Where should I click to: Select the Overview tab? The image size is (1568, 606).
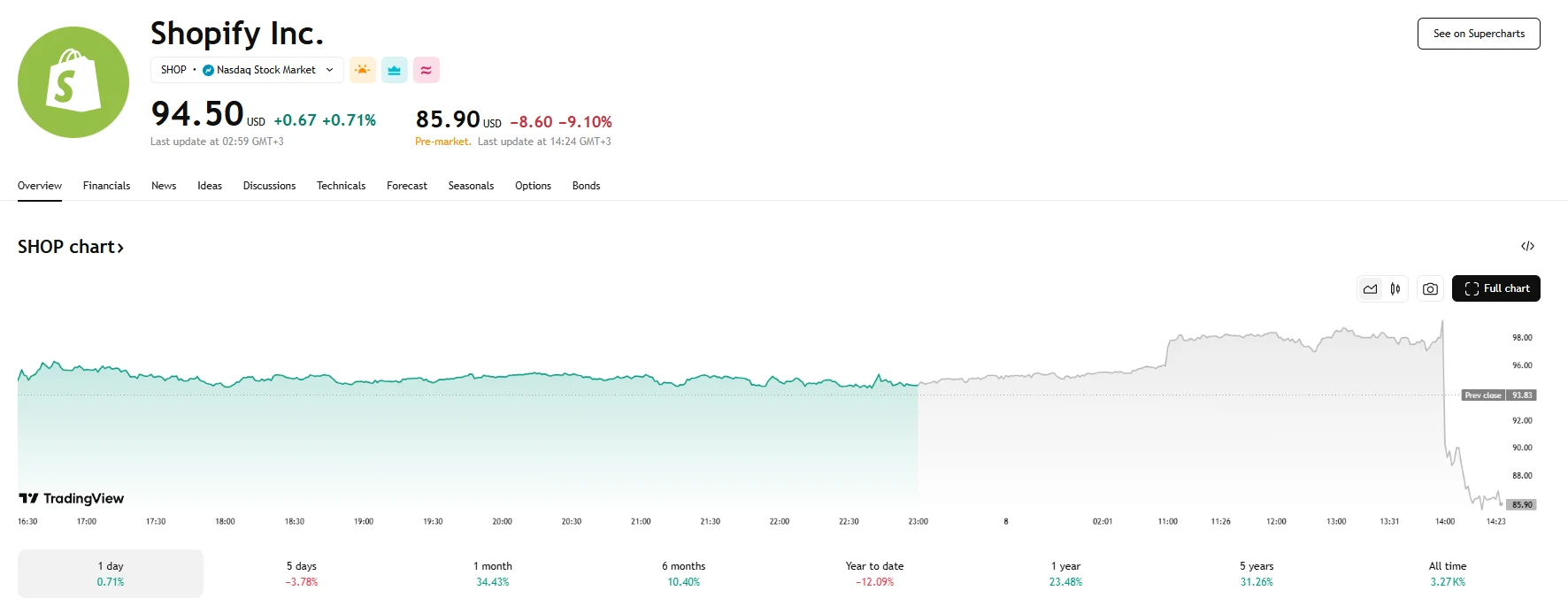coord(40,186)
